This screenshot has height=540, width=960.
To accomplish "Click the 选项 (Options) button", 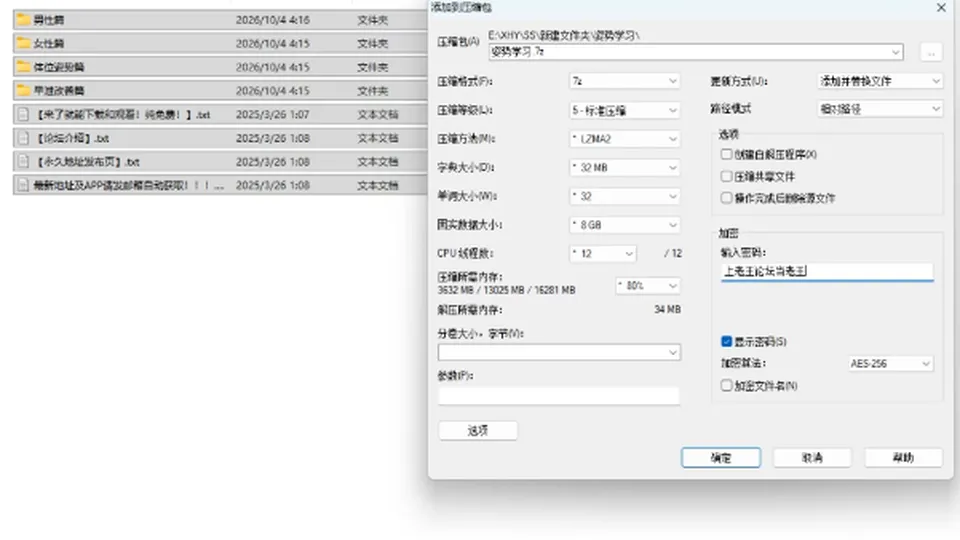I will pyautogui.click(x=478, y=430).
